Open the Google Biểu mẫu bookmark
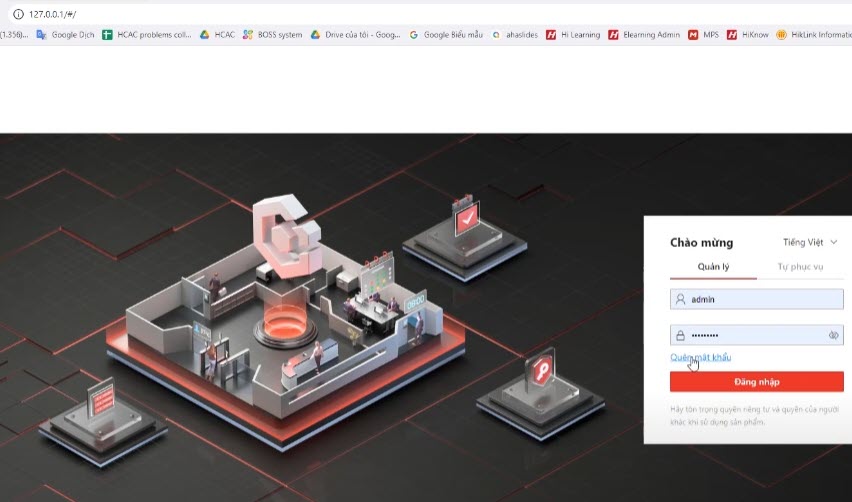The height and width of the screenshot is (502, 852). point(446,35)
